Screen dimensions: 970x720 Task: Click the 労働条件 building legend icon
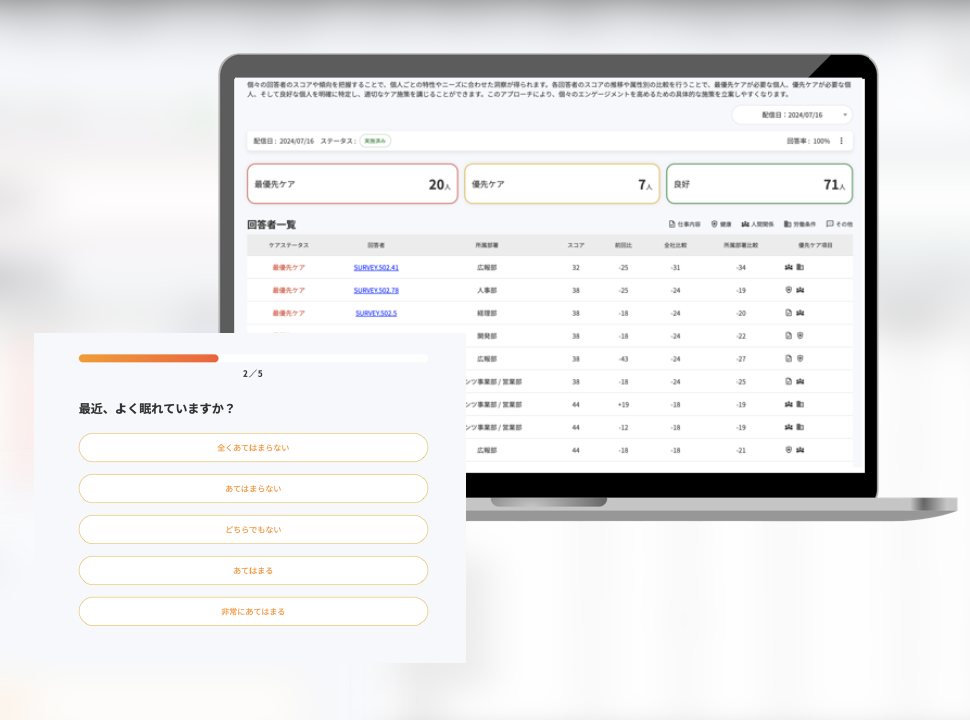(x=788, y=224)
